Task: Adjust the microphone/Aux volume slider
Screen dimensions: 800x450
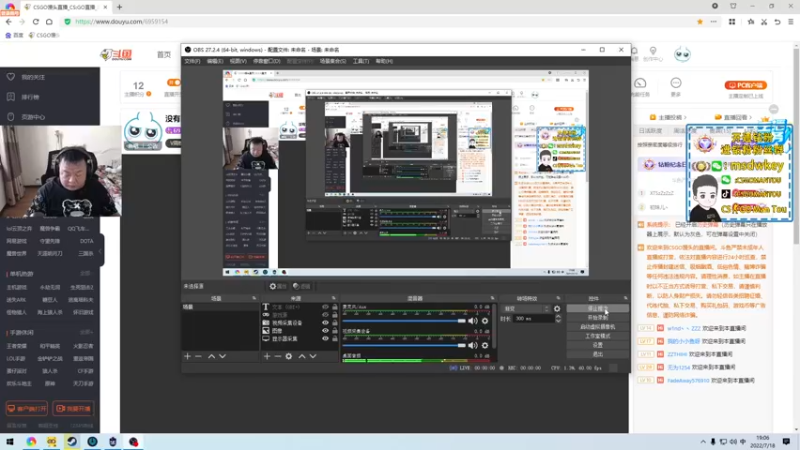Action: pyautogui.click(x=404, y=321)
